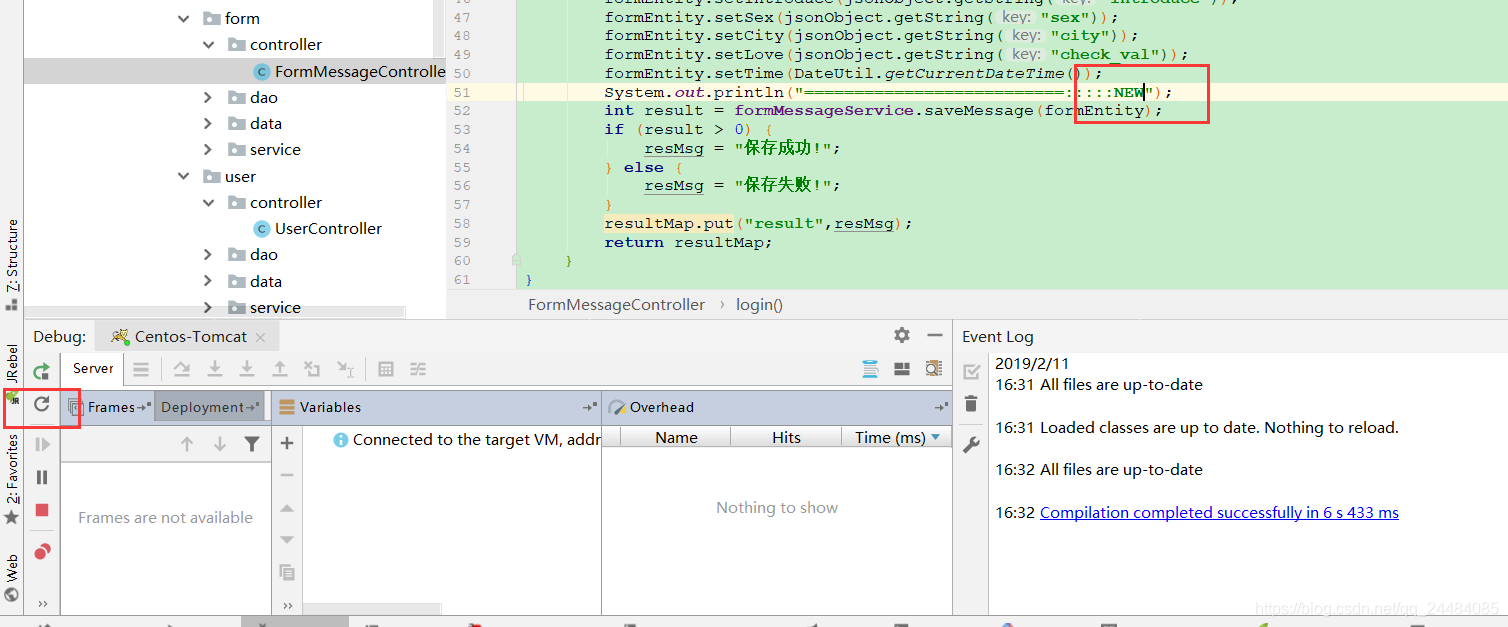The width and height of the screenshot is (1508, 627).
Task: Show more vertical debug toolbar actions chevron
Action: click(x=42, y=604)
